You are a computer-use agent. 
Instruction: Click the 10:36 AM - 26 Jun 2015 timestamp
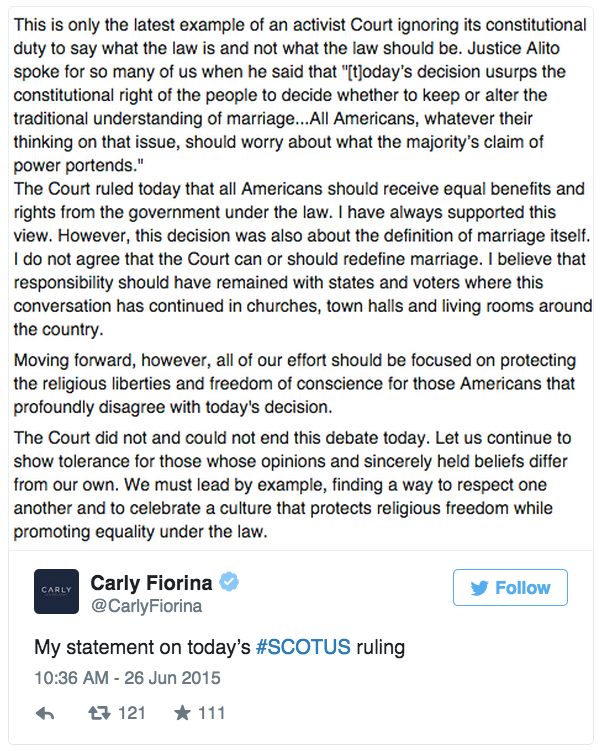coord(127,678)
